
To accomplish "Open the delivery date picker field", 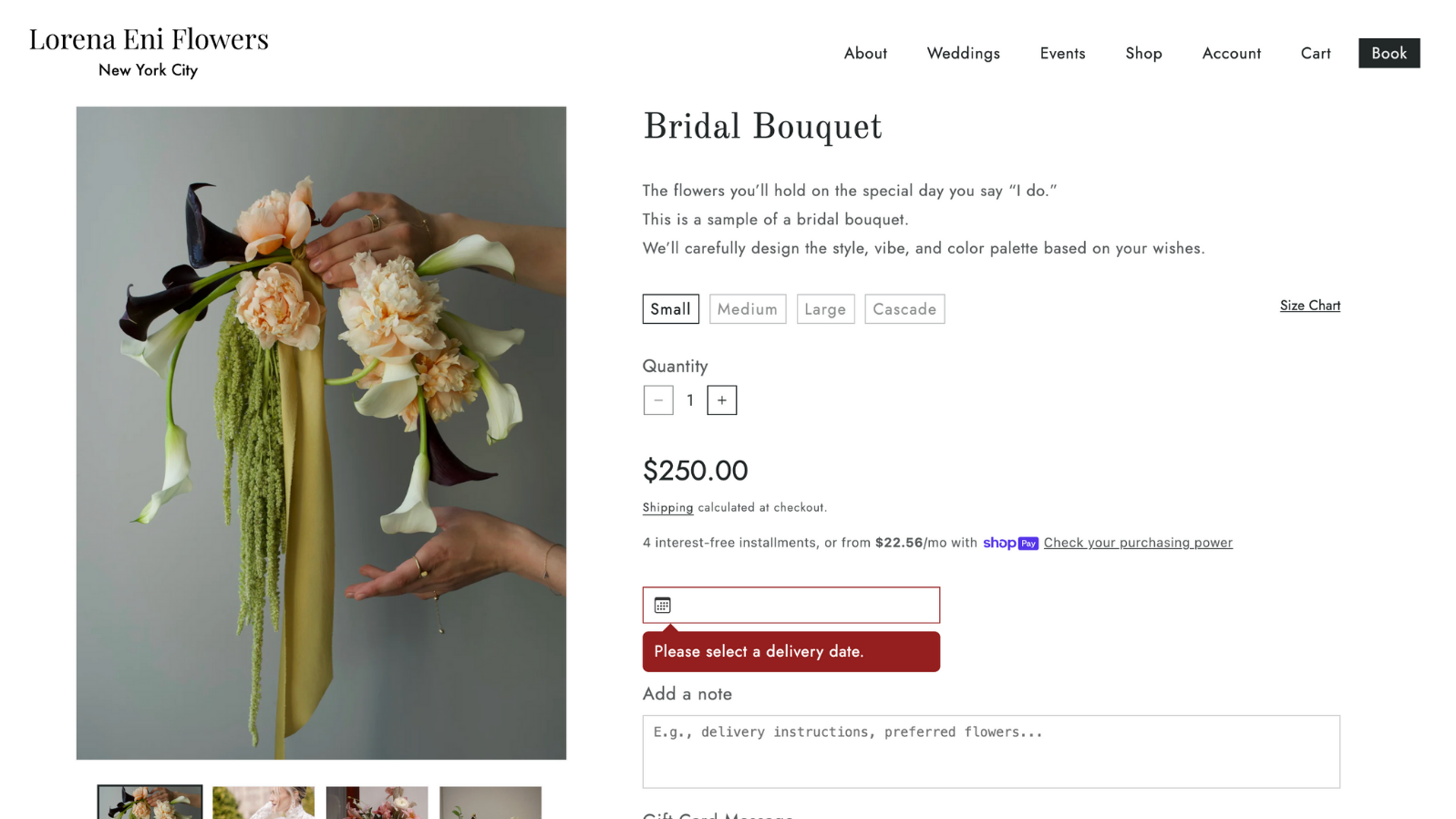I will (790, 605).
